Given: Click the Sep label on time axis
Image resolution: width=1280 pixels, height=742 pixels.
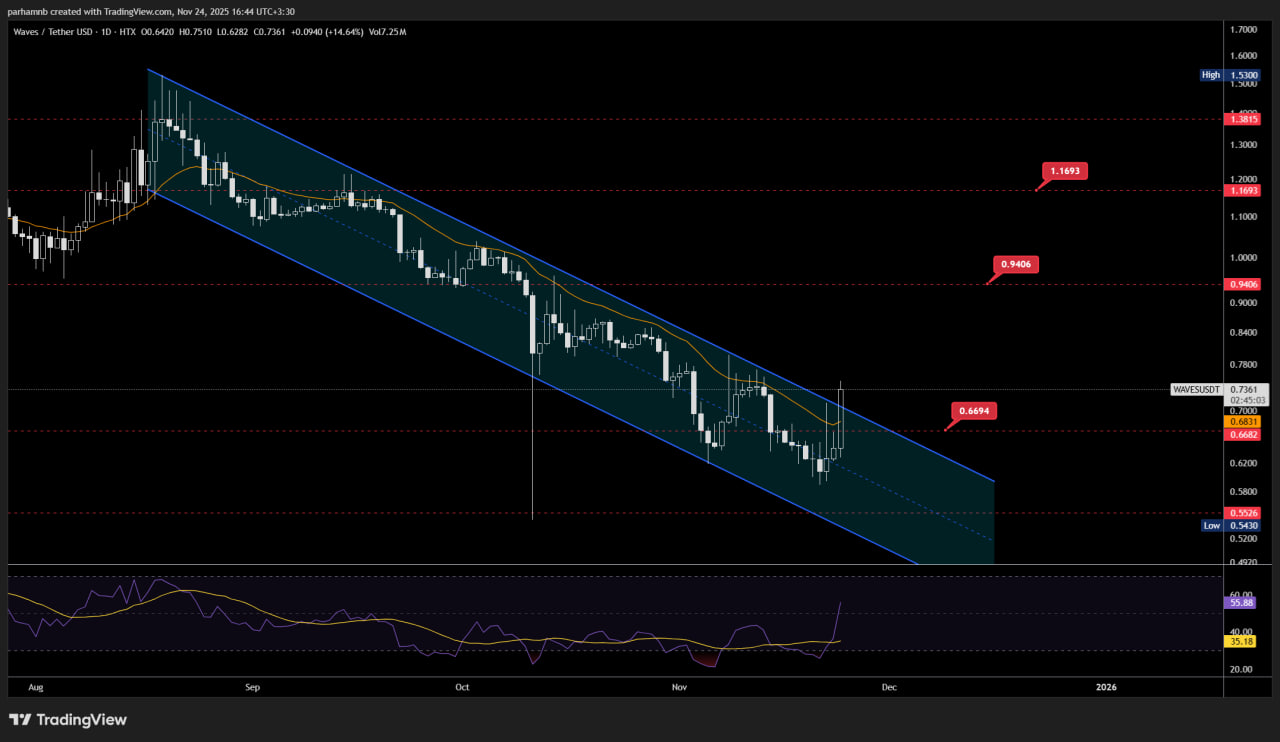Looking at the screenshot, I should point(252,687).
